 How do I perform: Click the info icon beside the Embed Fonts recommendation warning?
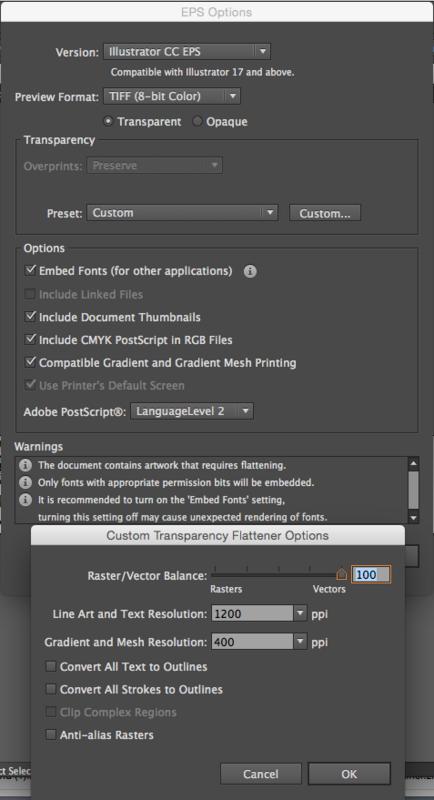click(x=25, y=499)
